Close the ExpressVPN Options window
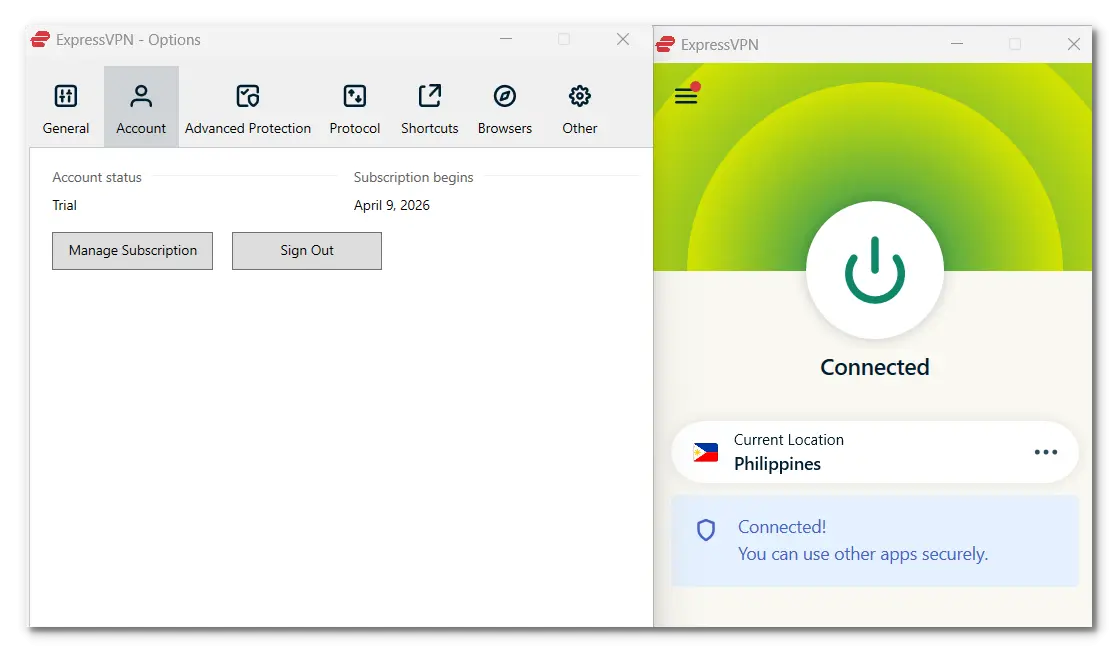The width and height of the screenshot is (1117, 652). [623, 39]
